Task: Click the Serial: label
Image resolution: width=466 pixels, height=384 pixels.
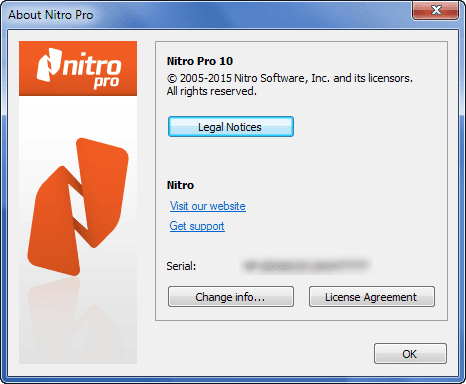Action: pos(181,266)
